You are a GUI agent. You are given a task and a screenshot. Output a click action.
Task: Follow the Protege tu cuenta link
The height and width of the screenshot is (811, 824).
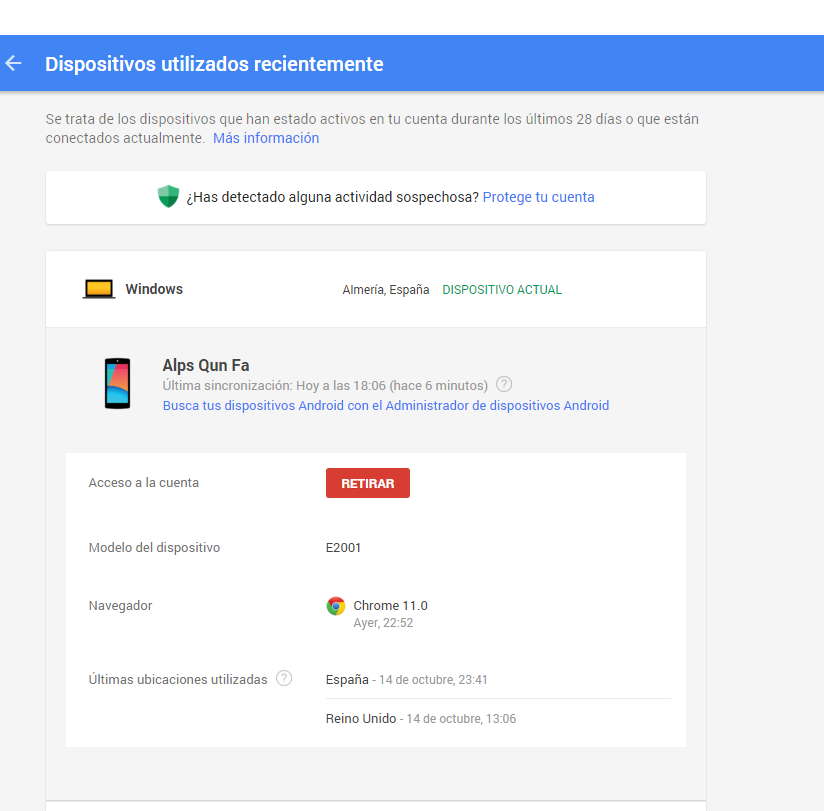(x=538, y=197)
